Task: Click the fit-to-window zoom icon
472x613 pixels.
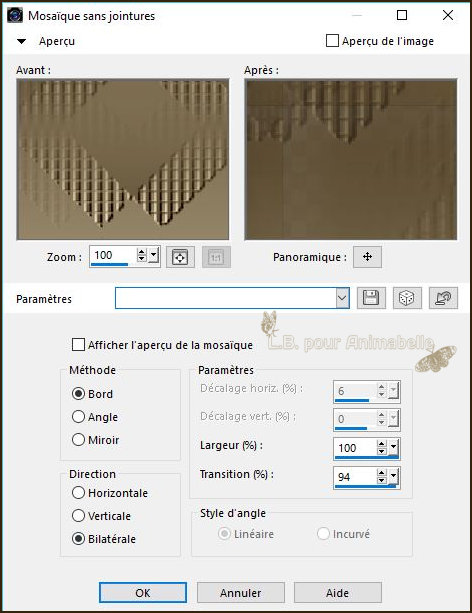Action: pyautogui.click(x=180, y=257)
